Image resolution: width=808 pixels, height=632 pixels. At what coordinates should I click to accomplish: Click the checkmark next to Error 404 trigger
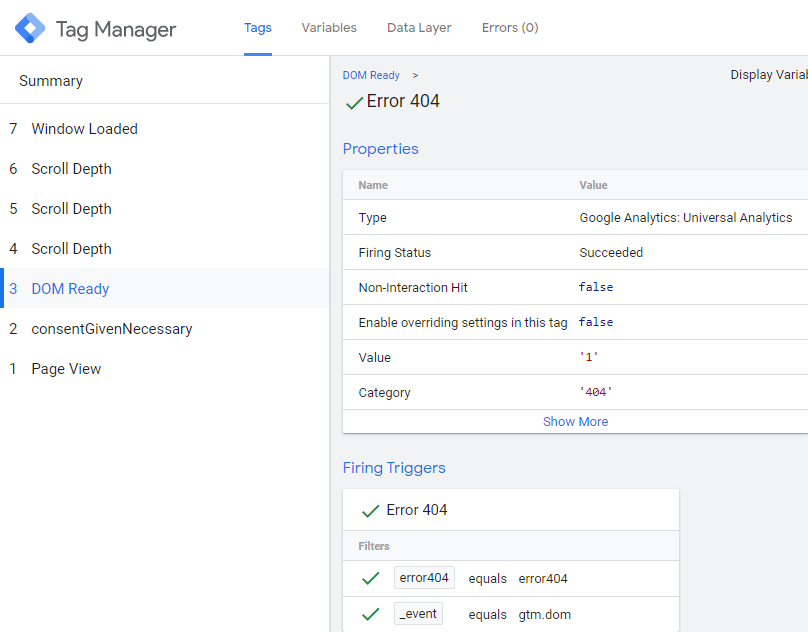point(371,511)
